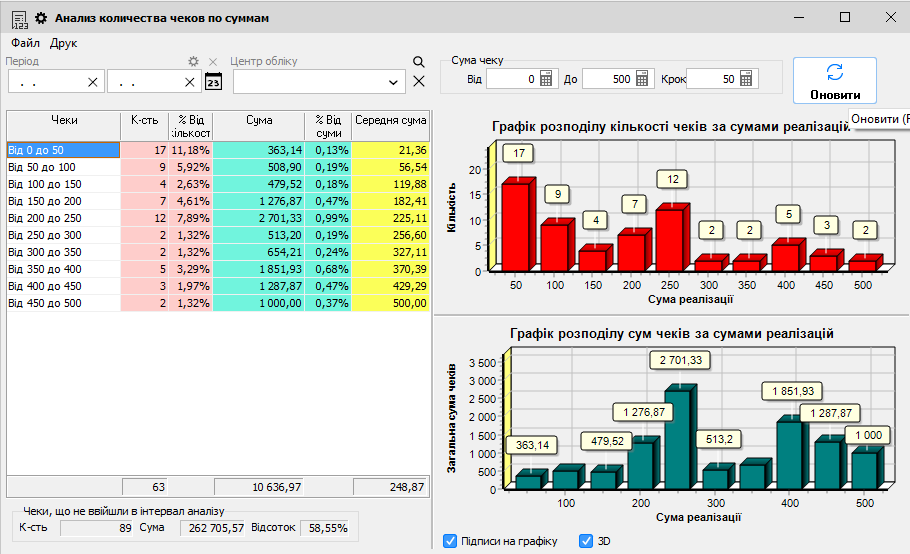Open calculator for the Від amount field
The height and width of the screenshot is (554, 910).
(546, 79)
